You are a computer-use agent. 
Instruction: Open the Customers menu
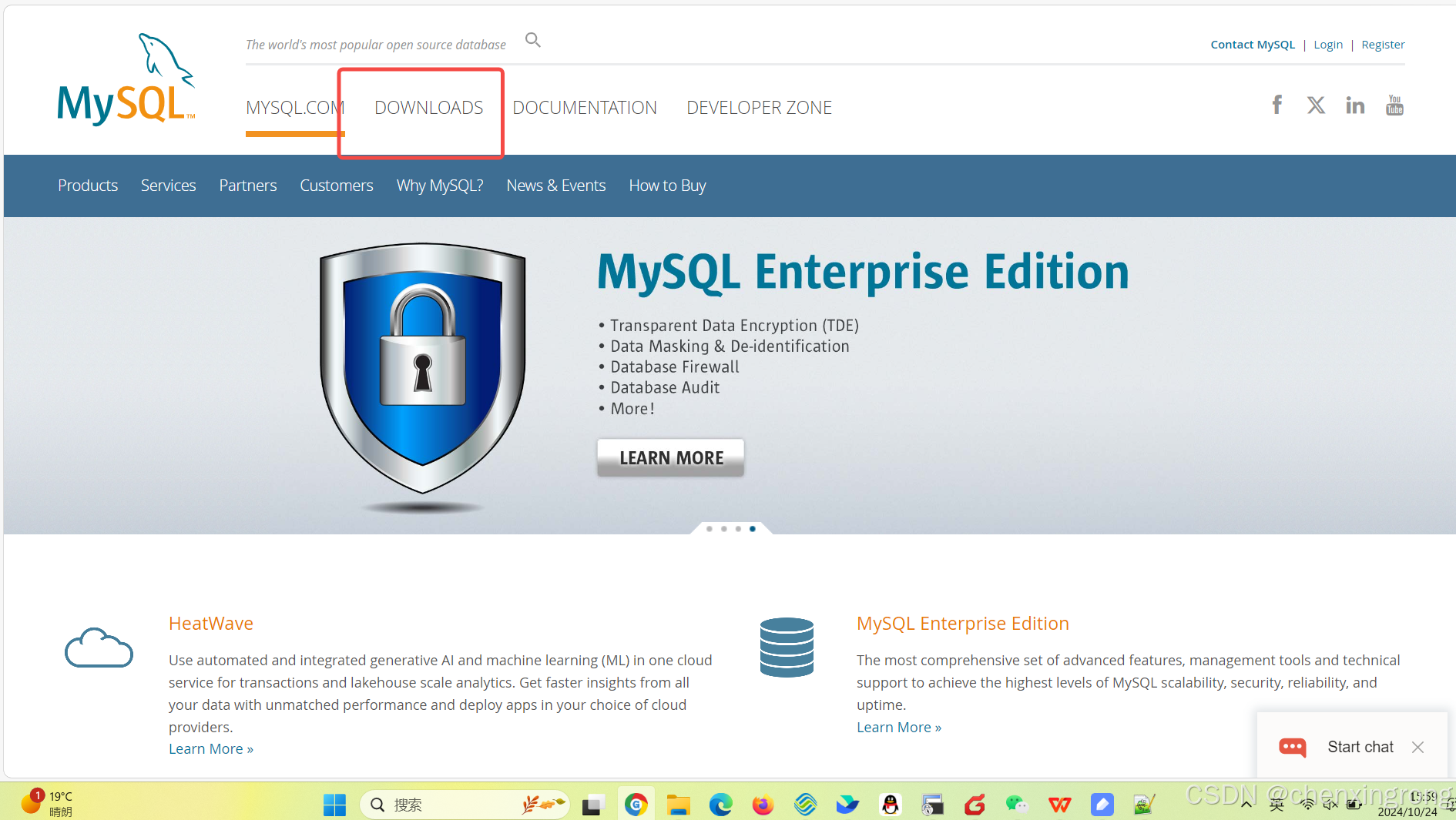click(x=337, y=186)
